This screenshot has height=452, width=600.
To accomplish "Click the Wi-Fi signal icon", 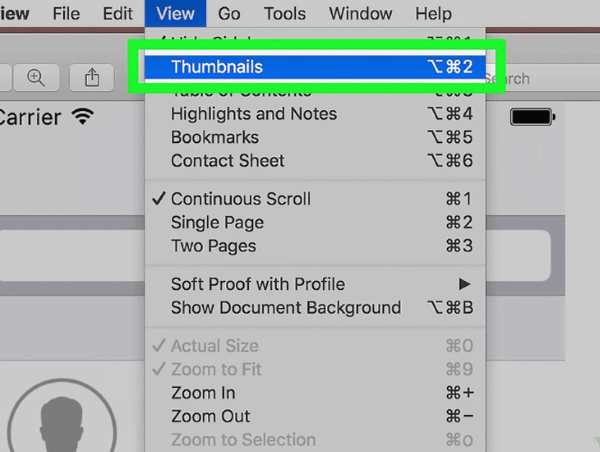I will tap(82, 116).
